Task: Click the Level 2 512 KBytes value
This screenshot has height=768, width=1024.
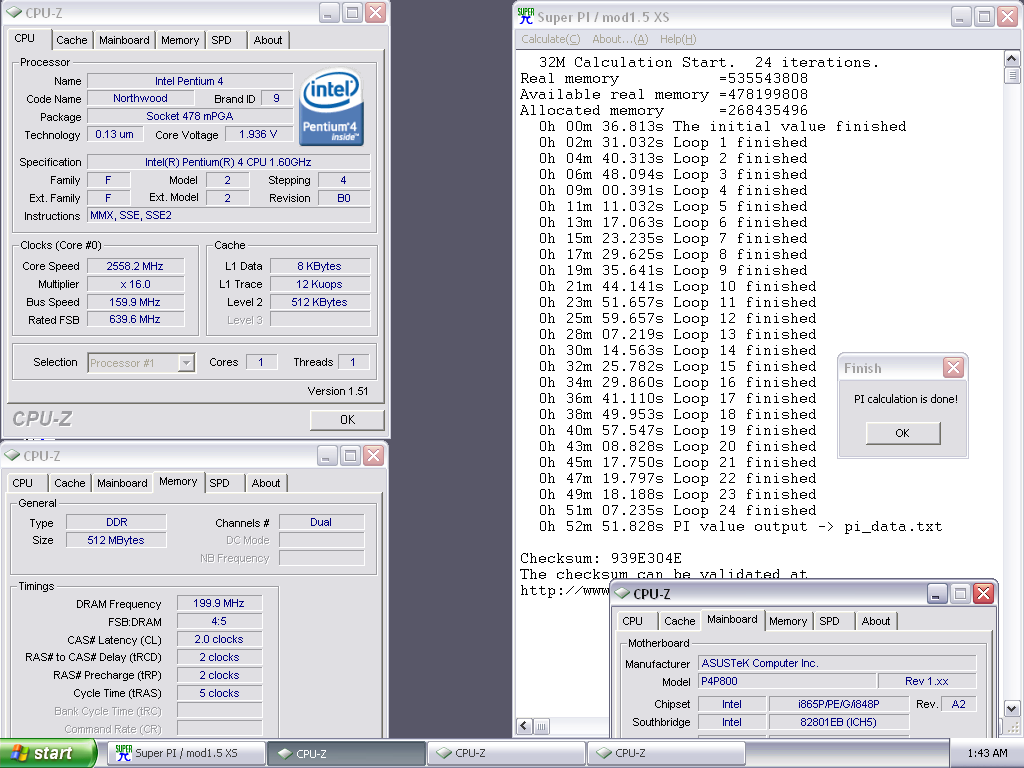Action: (320, 302)
